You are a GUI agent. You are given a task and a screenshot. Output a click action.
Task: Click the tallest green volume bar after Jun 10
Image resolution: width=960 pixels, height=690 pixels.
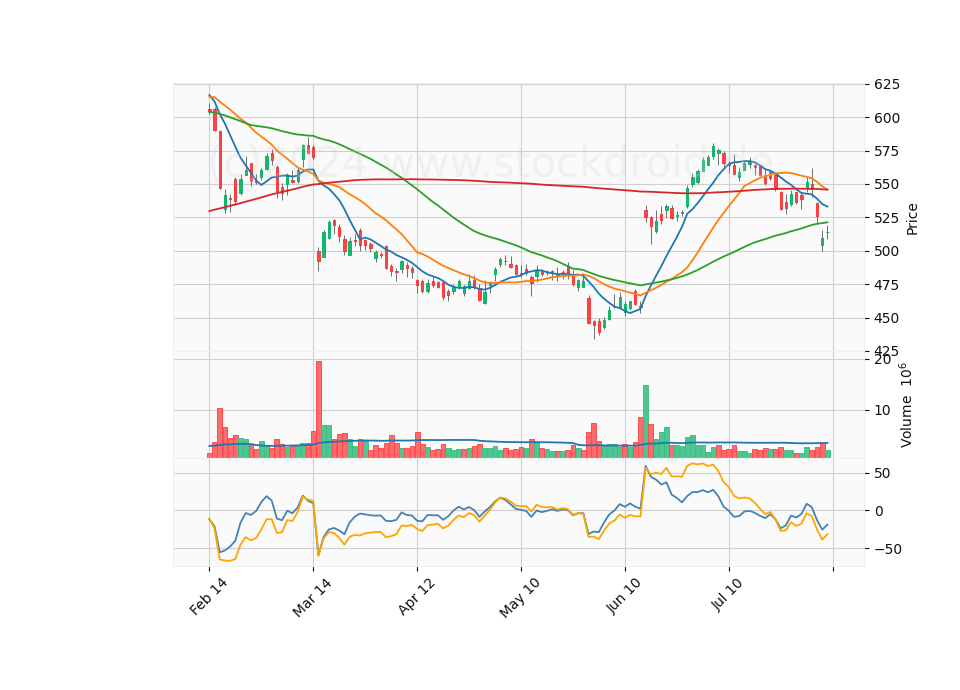point(646,421)
